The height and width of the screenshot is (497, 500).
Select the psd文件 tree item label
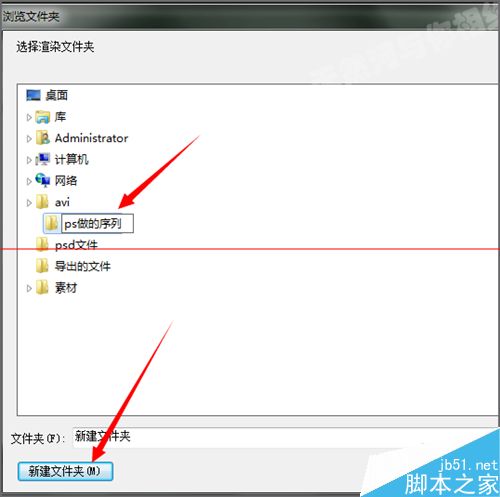coord(76,245)
